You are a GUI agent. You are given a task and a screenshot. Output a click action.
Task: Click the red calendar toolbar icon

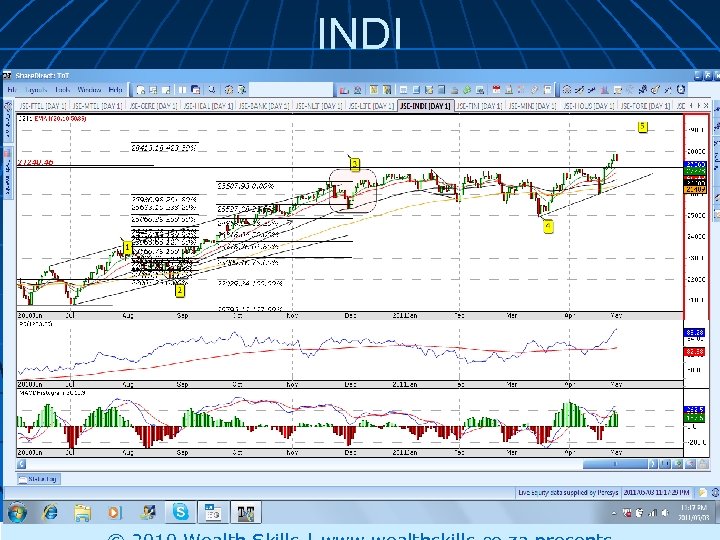click(496, 90)
